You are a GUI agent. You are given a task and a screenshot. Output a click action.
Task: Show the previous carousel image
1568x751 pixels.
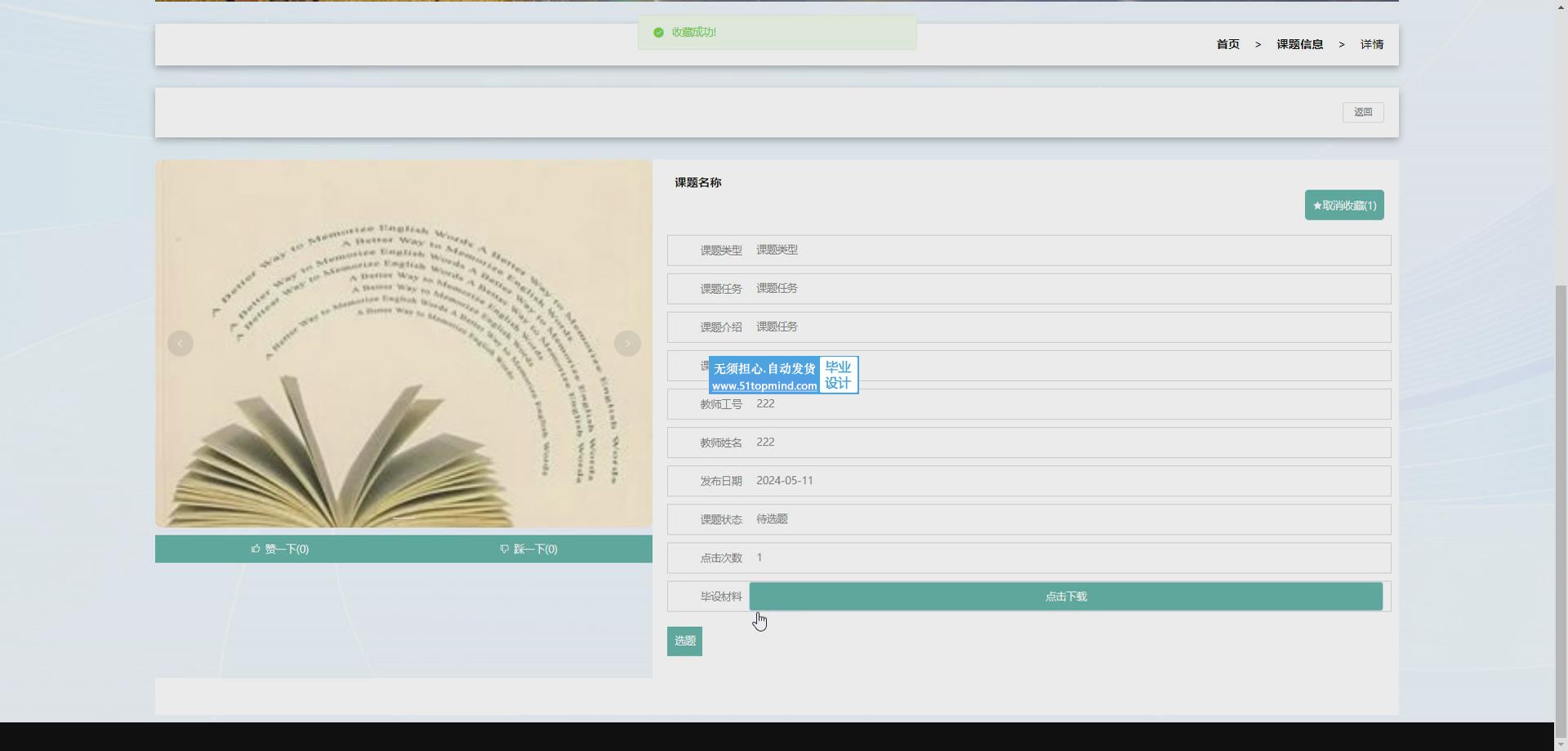(x=180, y=343)
